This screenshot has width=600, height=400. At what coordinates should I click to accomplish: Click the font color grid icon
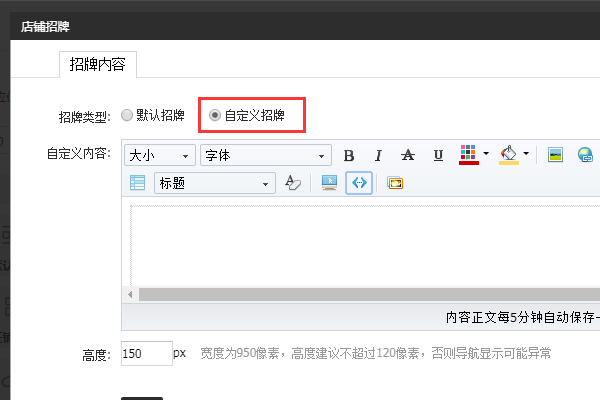click(469, 155)
